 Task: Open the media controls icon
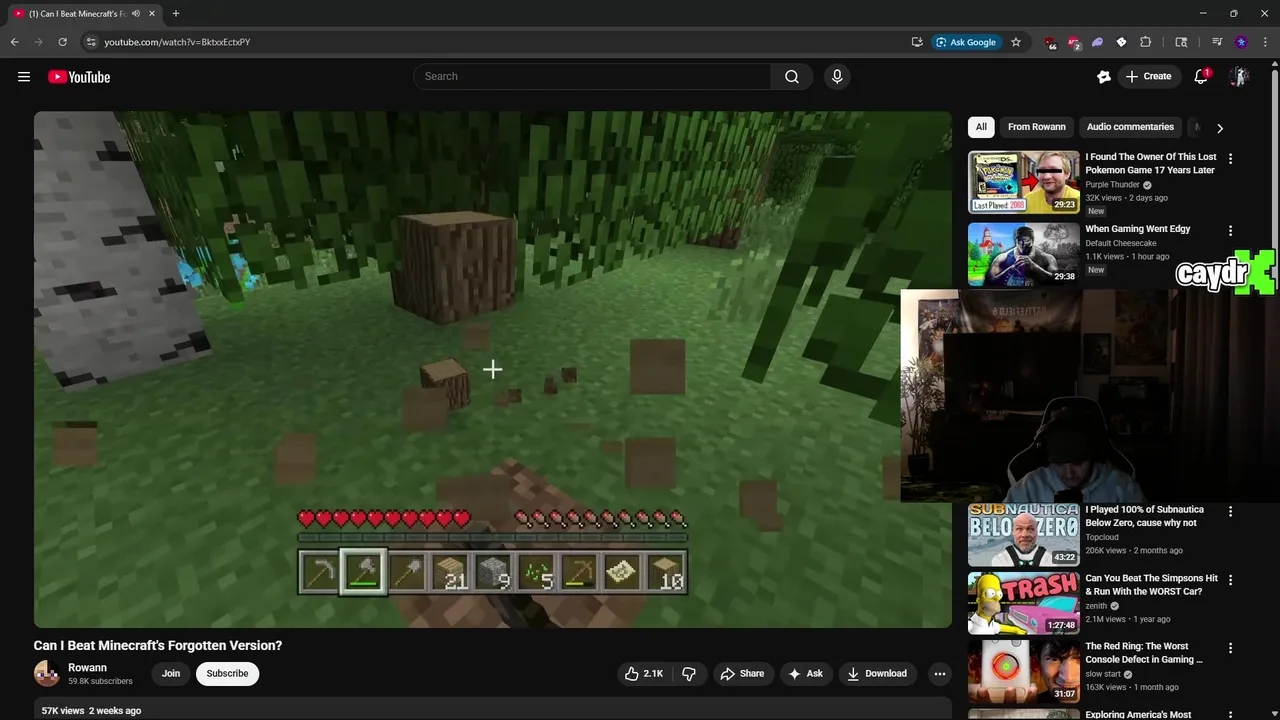[1217, 42]
